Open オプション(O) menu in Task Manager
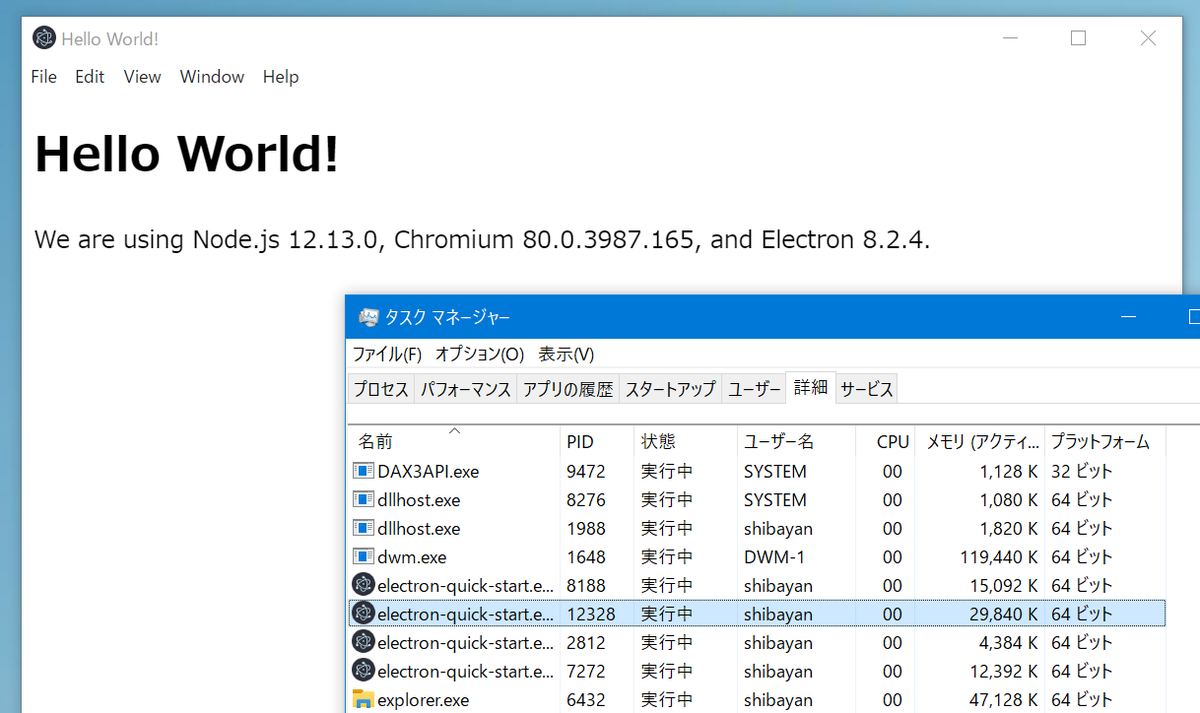Screen dimensions: 1200x713 pos(480,355)
